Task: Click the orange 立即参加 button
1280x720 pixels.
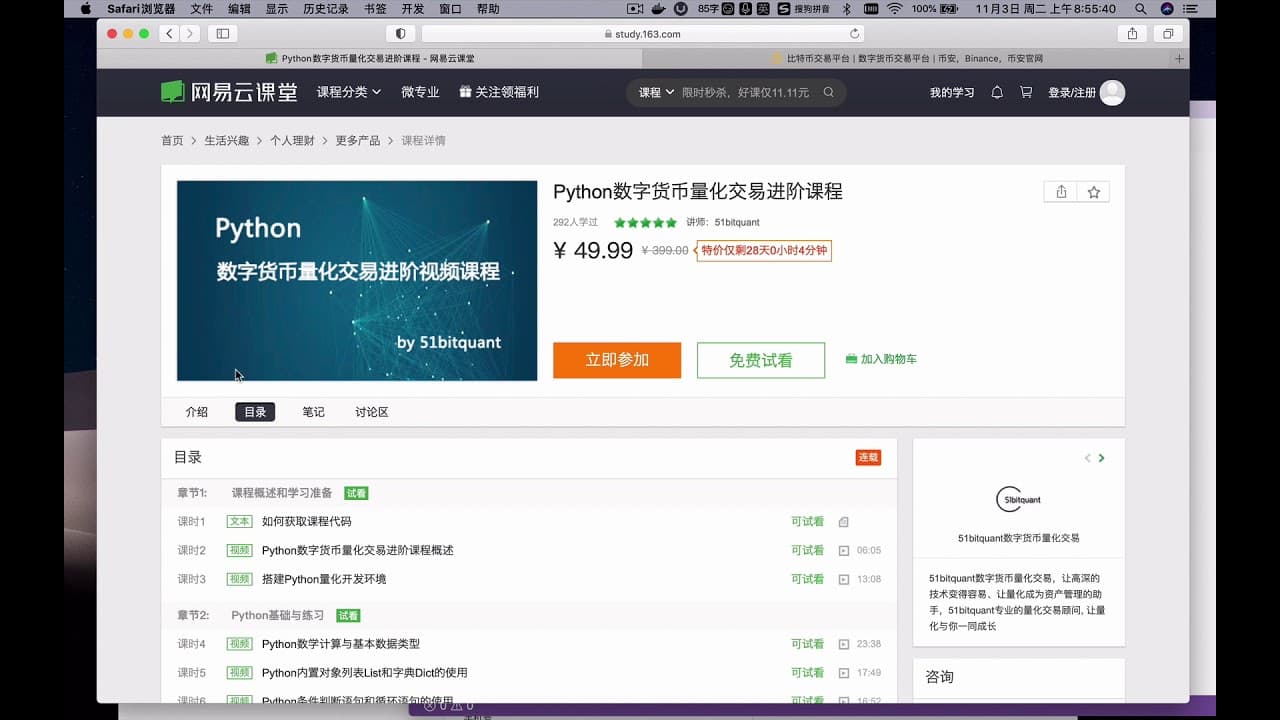Action: point(617,360)
